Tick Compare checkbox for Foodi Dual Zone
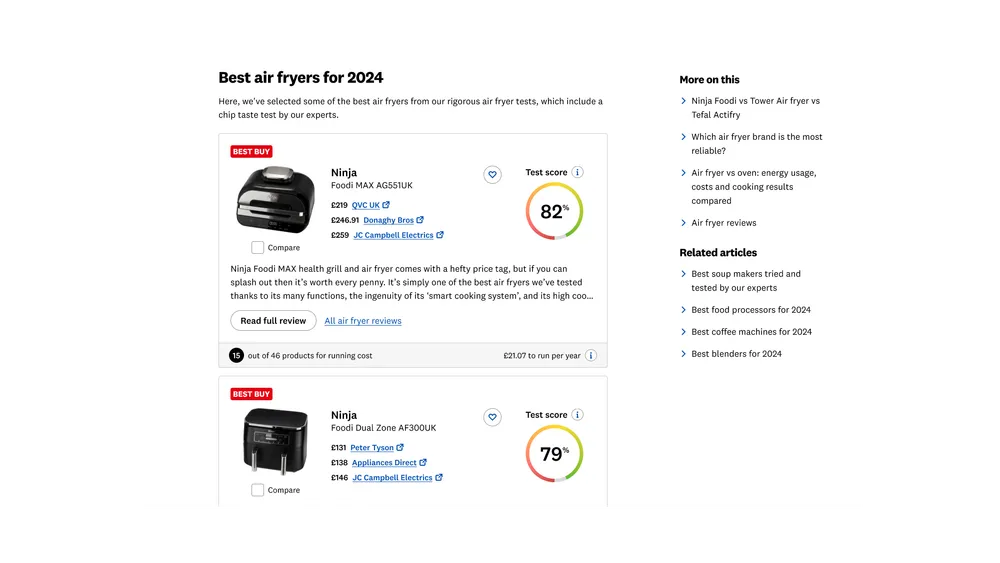The width and height of the screenshot is (1000, 563). (x=258, y=490)
